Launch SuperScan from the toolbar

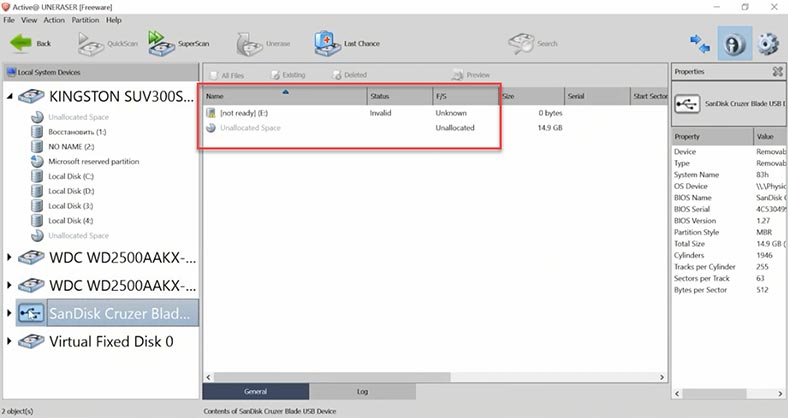coord(178,44)
